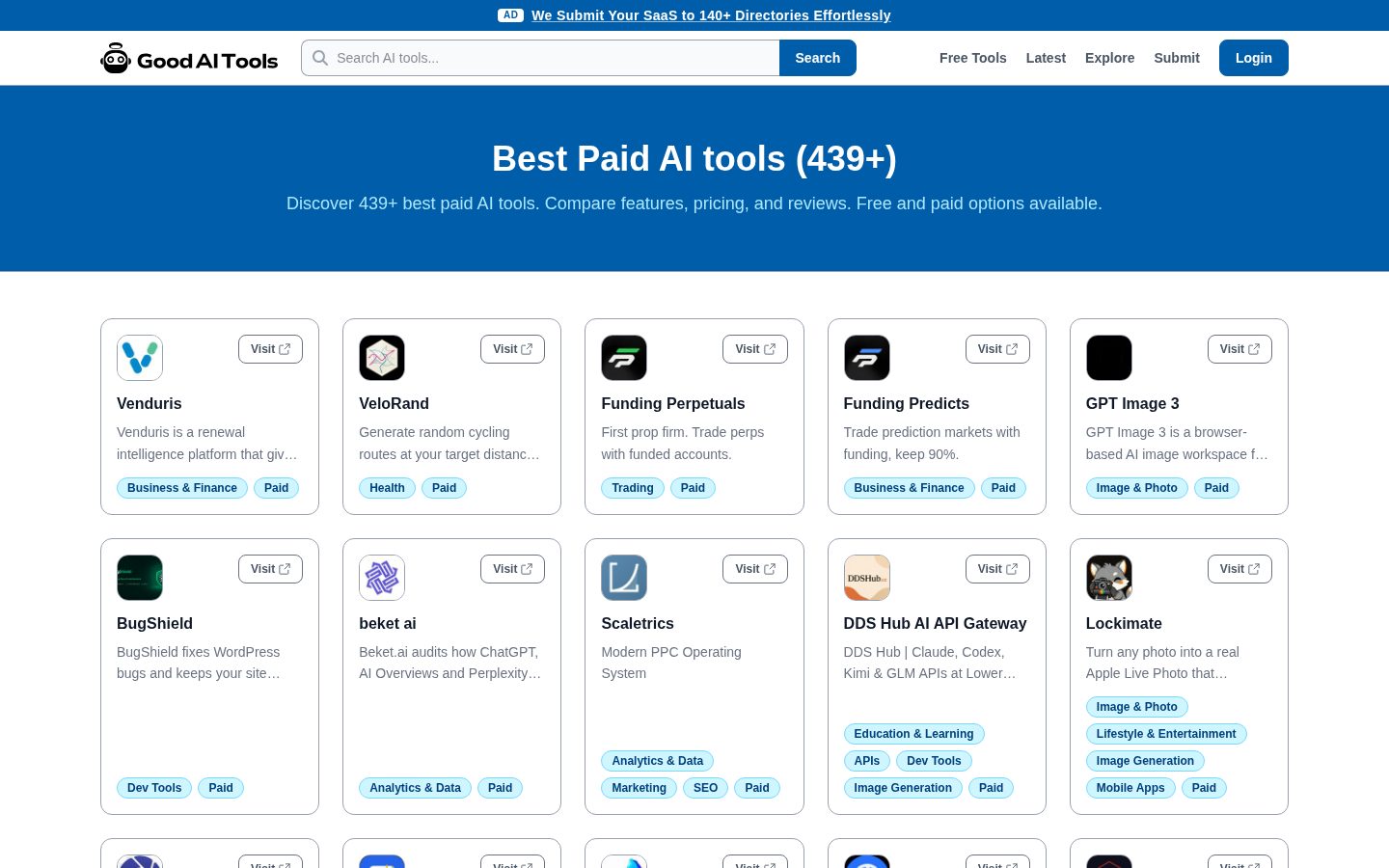The height and width of the screenshot is (868, 1389).
Task: Open the VeloRand logo icon
Action: click(x=382, y=358)
